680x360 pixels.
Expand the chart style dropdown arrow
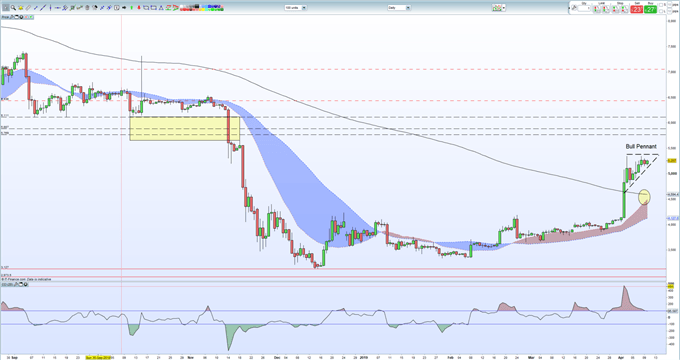[x=504, y=8]
